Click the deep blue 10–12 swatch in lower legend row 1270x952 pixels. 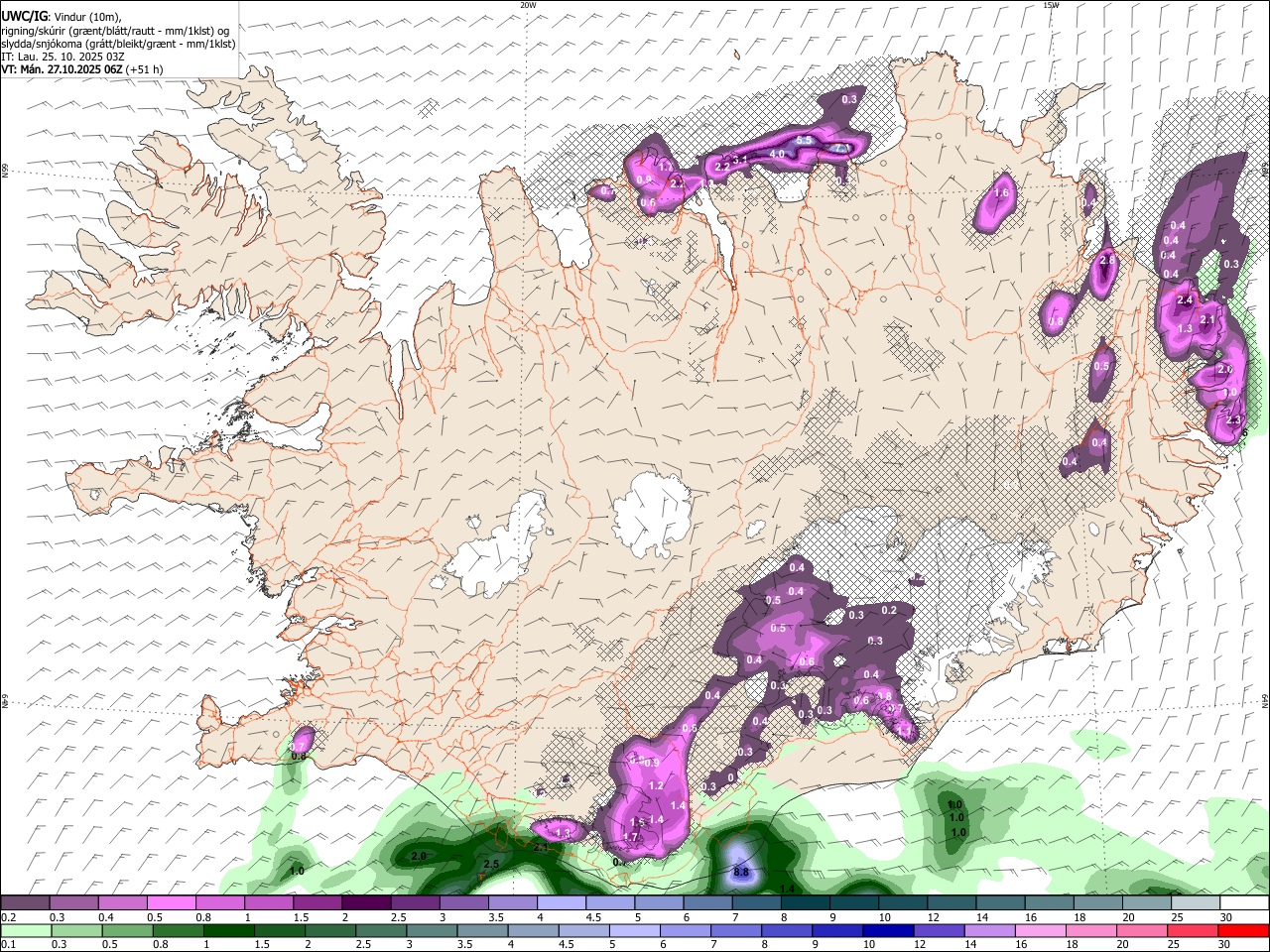coord(888,929)
